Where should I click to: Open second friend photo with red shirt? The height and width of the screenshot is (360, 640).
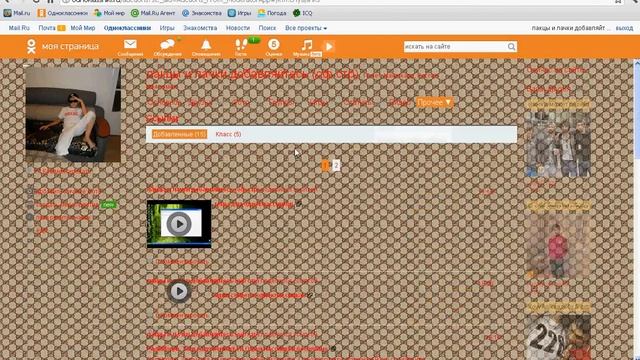point(558,246)
